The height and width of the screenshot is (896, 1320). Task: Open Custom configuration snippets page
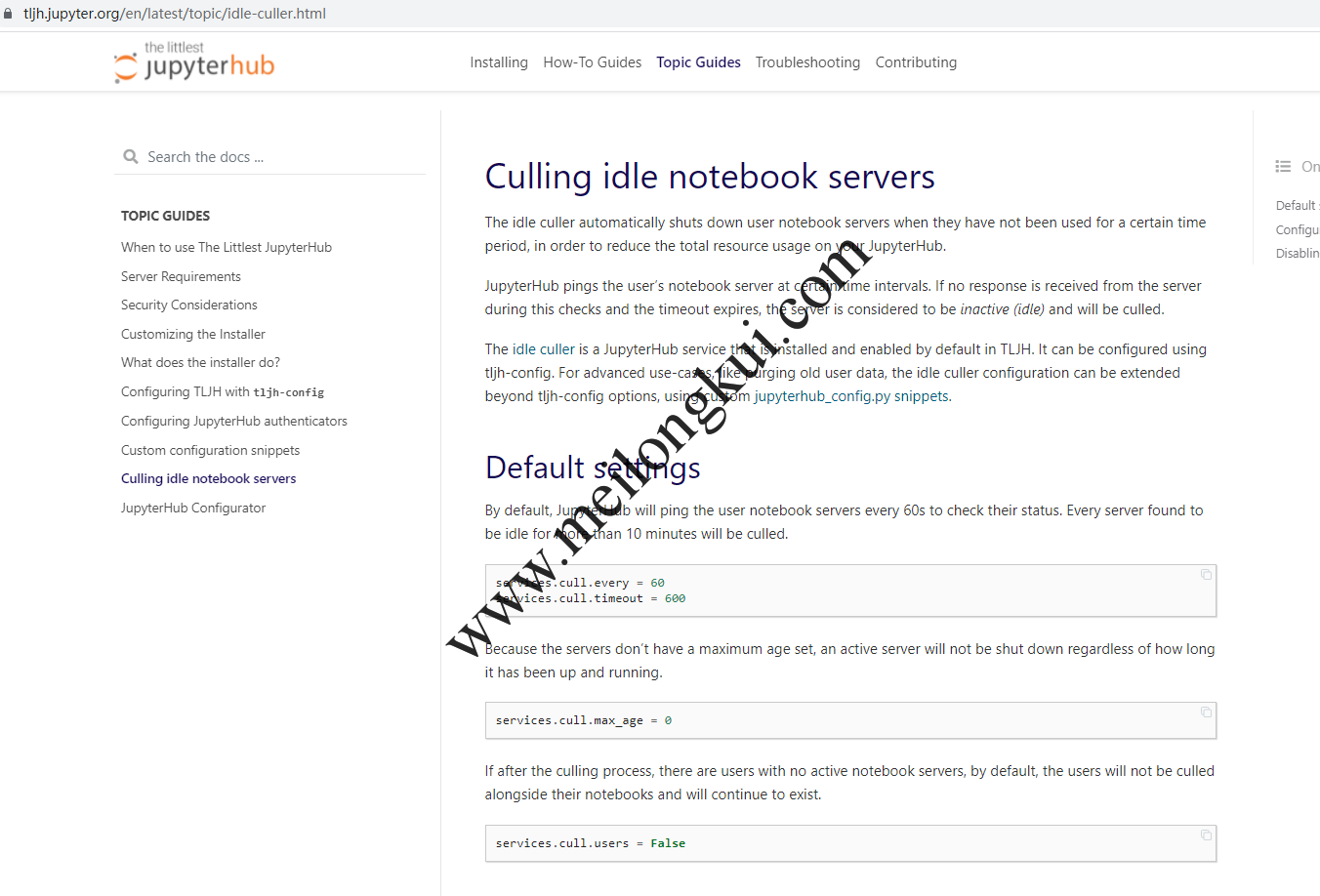[210, 450]
